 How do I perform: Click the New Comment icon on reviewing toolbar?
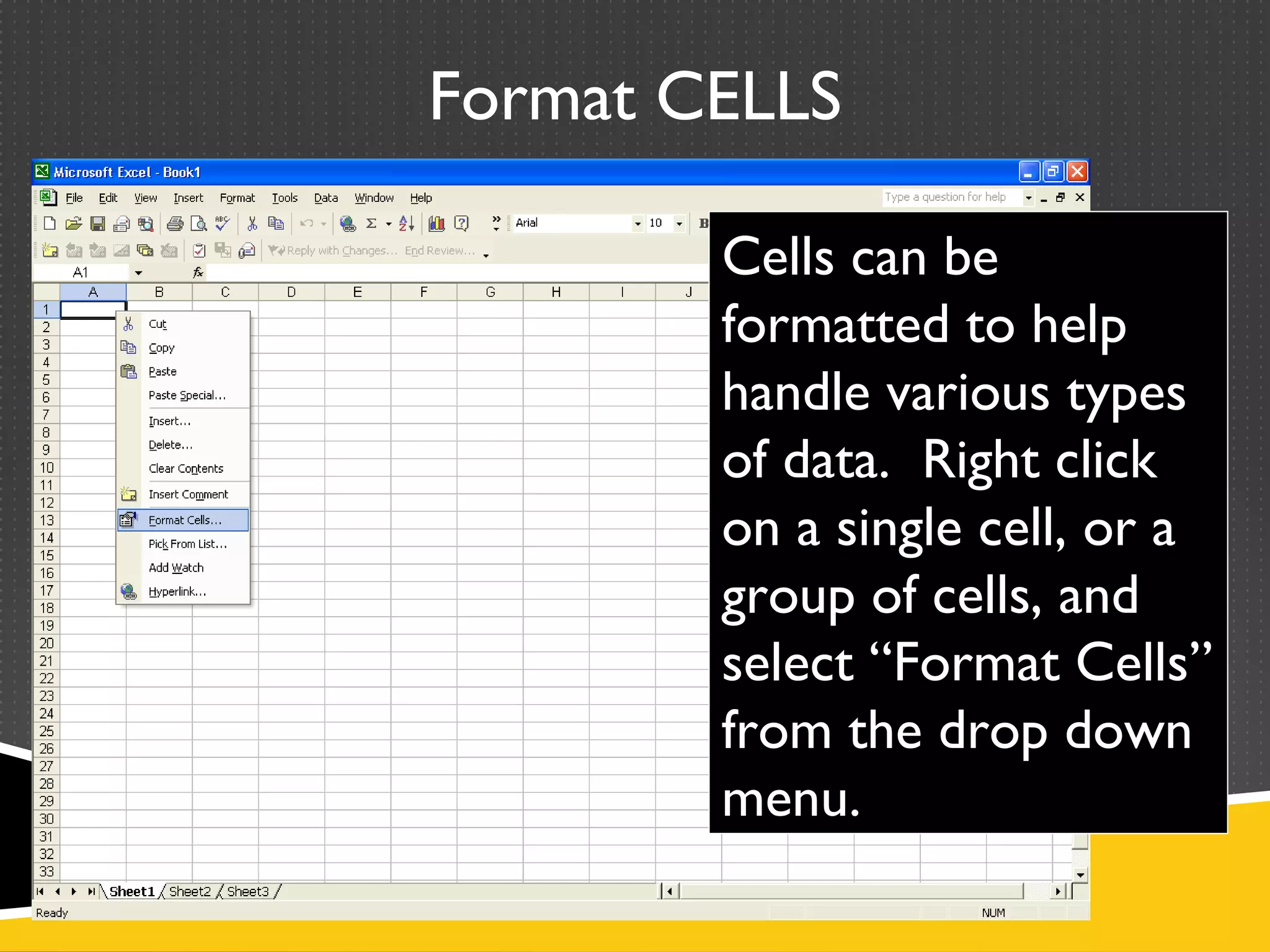tap(50, 250)
